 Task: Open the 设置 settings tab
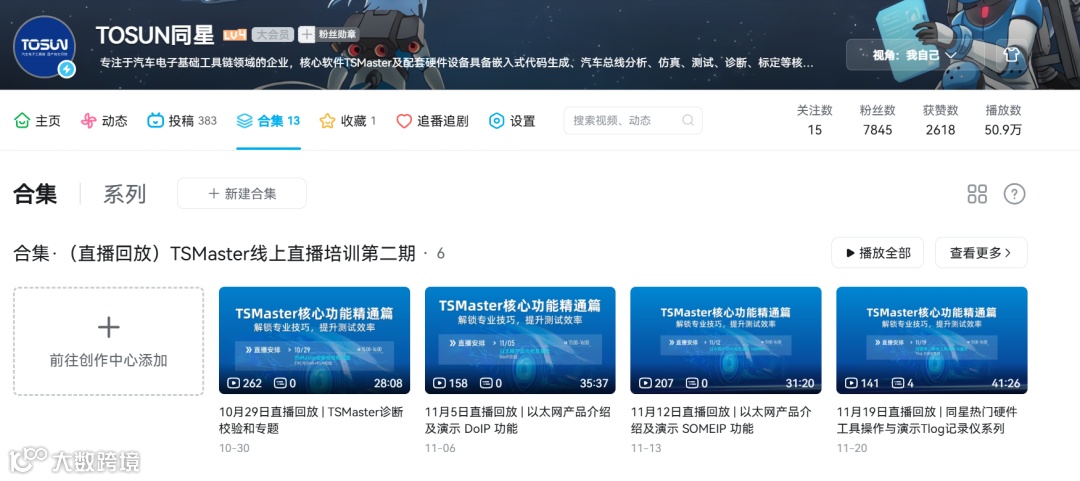pos(512,121)
